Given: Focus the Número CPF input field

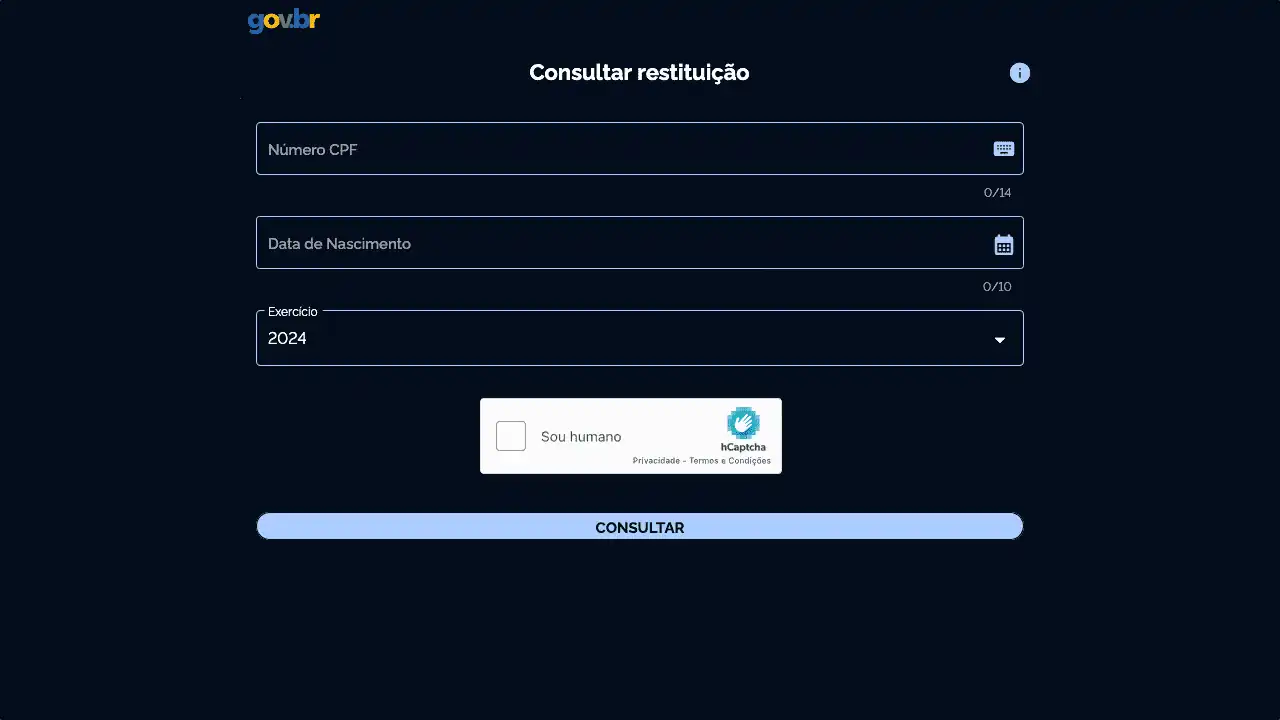Looking at the screenshot, I should (620, 149).
